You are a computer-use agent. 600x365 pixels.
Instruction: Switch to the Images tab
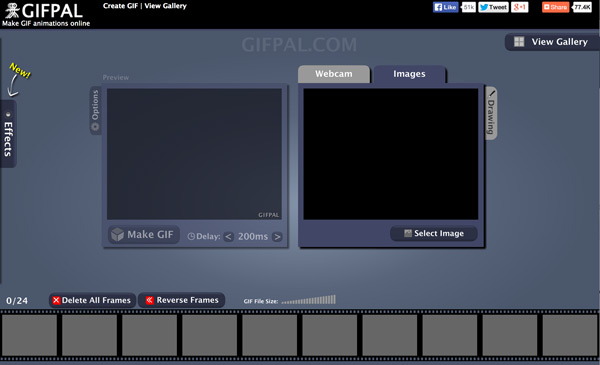(x=409, y=74)
